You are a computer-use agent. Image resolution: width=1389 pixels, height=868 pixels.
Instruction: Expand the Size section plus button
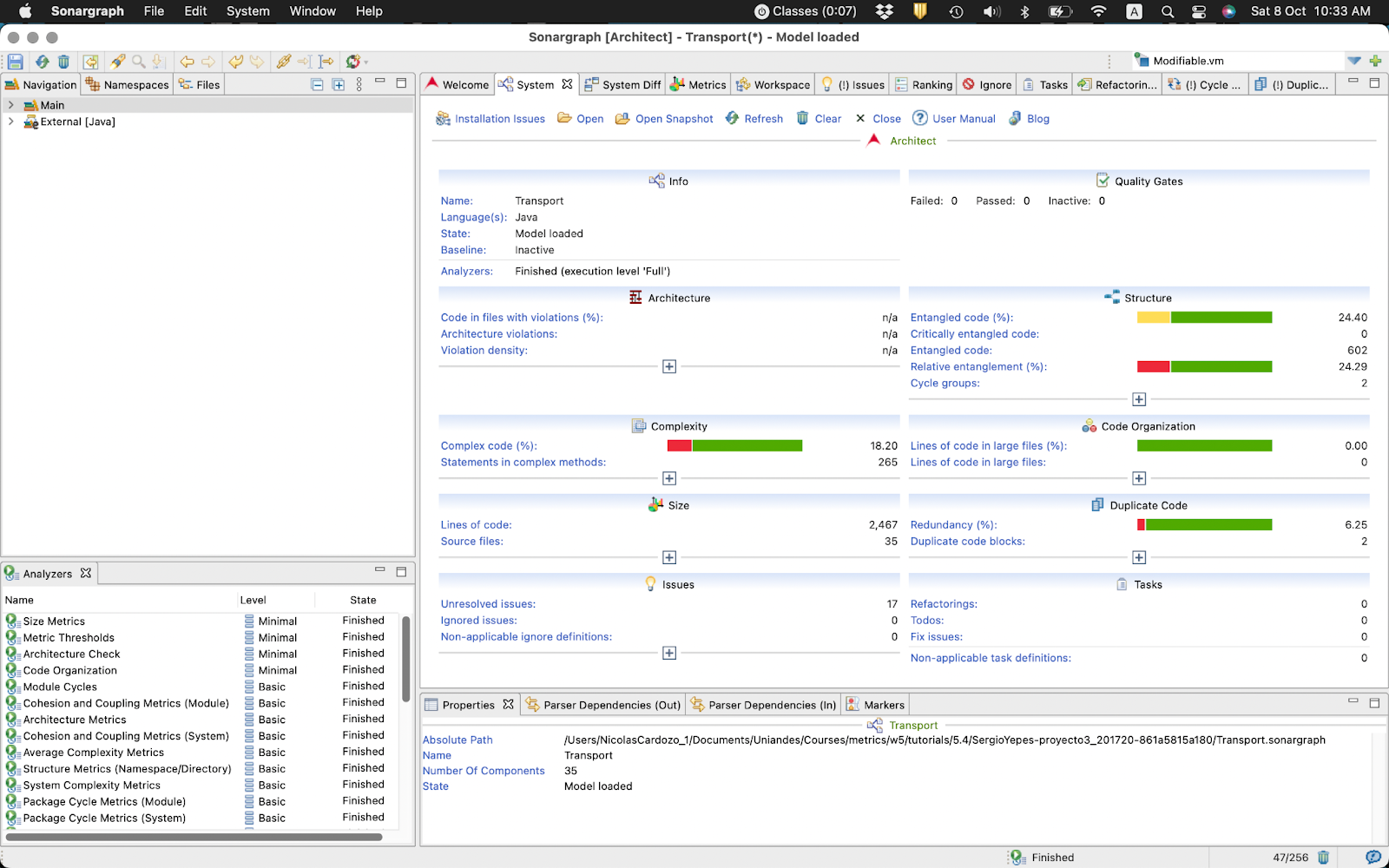(669, 557)
